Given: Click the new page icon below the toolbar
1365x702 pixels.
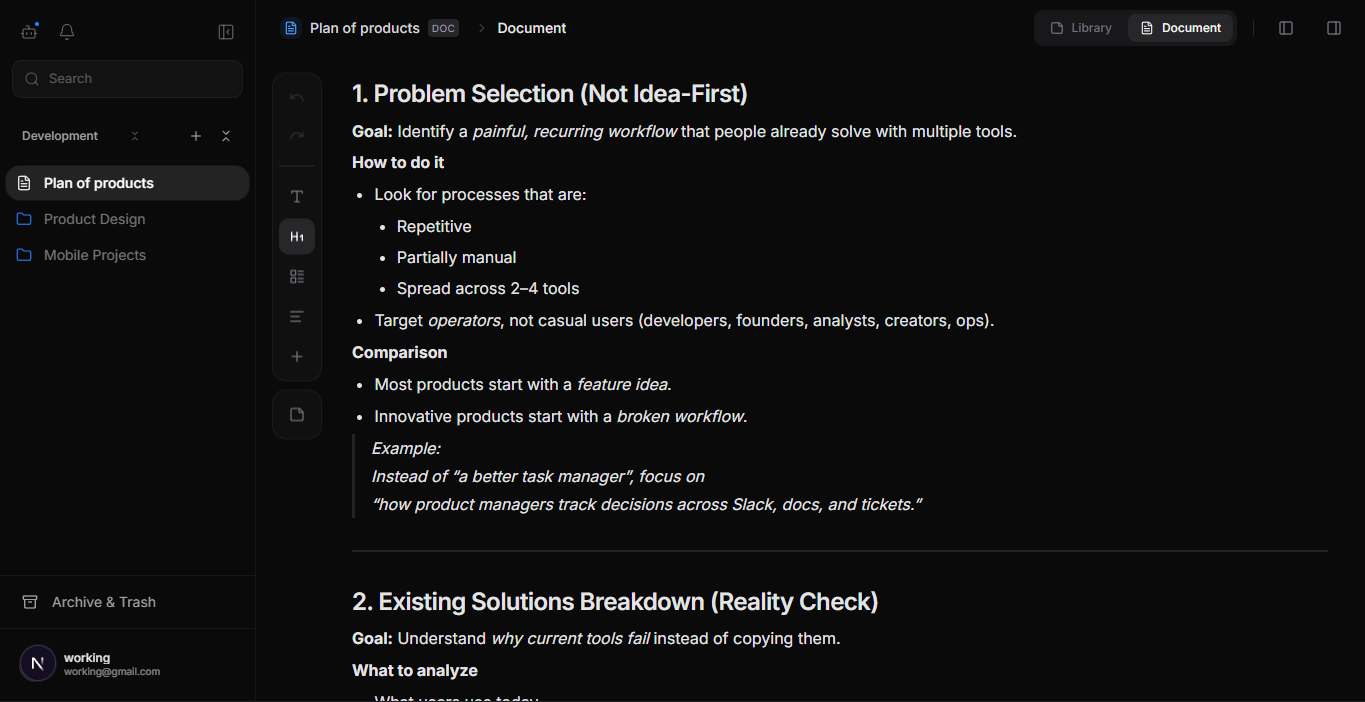Looking at the screenshot, I should (296, 413).
